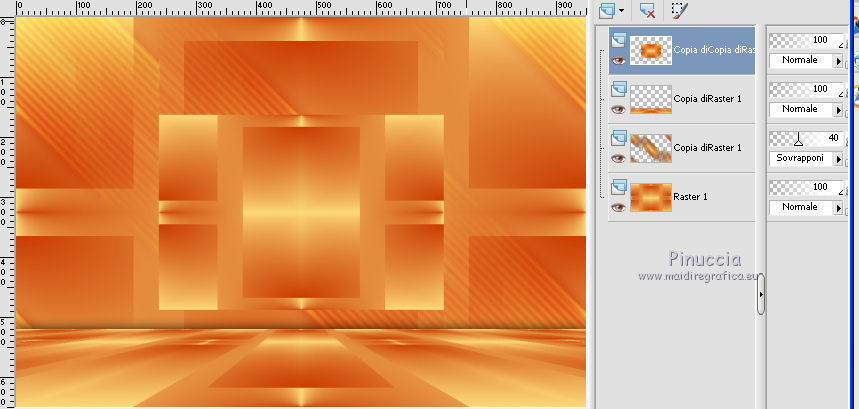
Task: Select 'Copia diRaster 1' layer with Normale blend
Action: pos(707,99)
